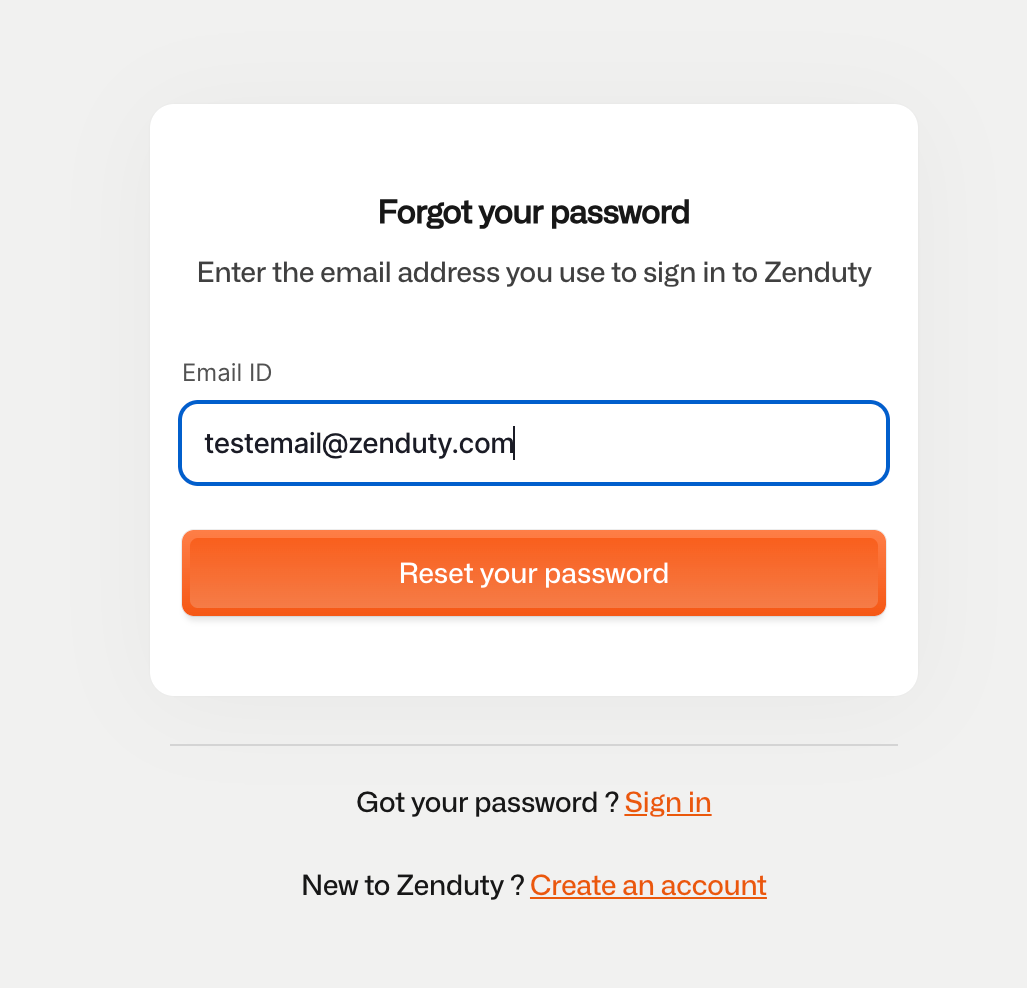Click the zenduty.com domain in the email field
1027x988 pixels.
pos(431,443)
